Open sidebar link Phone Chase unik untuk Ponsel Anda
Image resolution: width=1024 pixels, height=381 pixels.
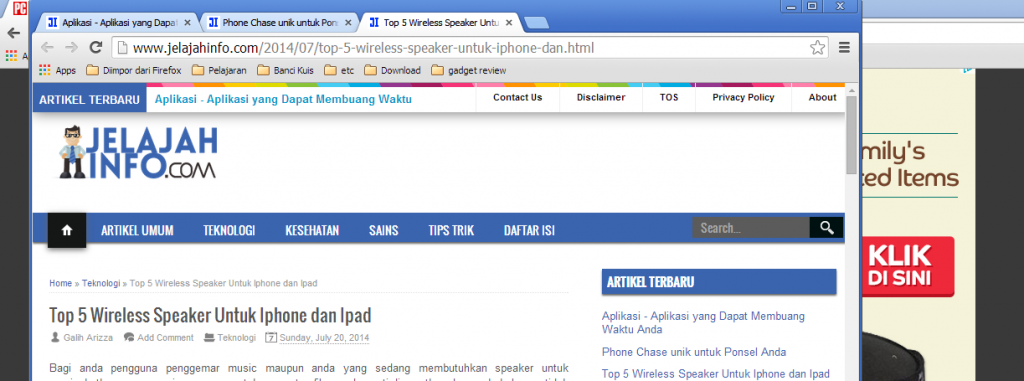click(x=694, y=352)
